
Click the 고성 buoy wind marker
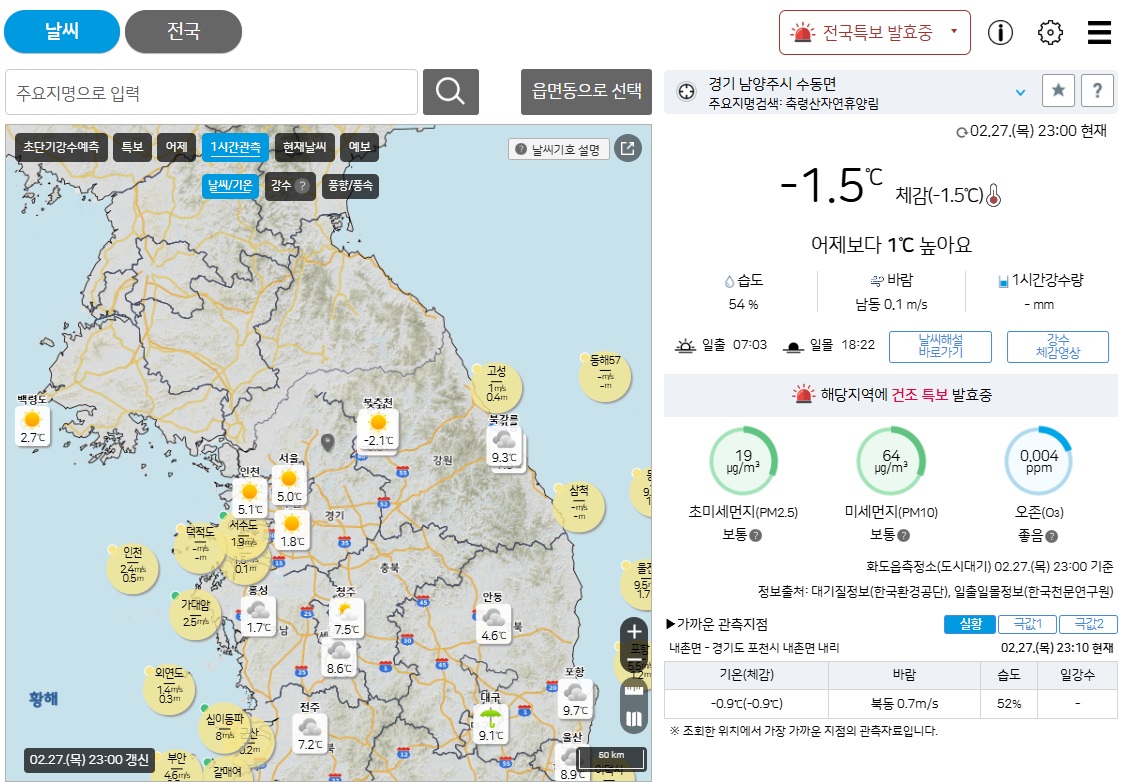click(496, 387)
